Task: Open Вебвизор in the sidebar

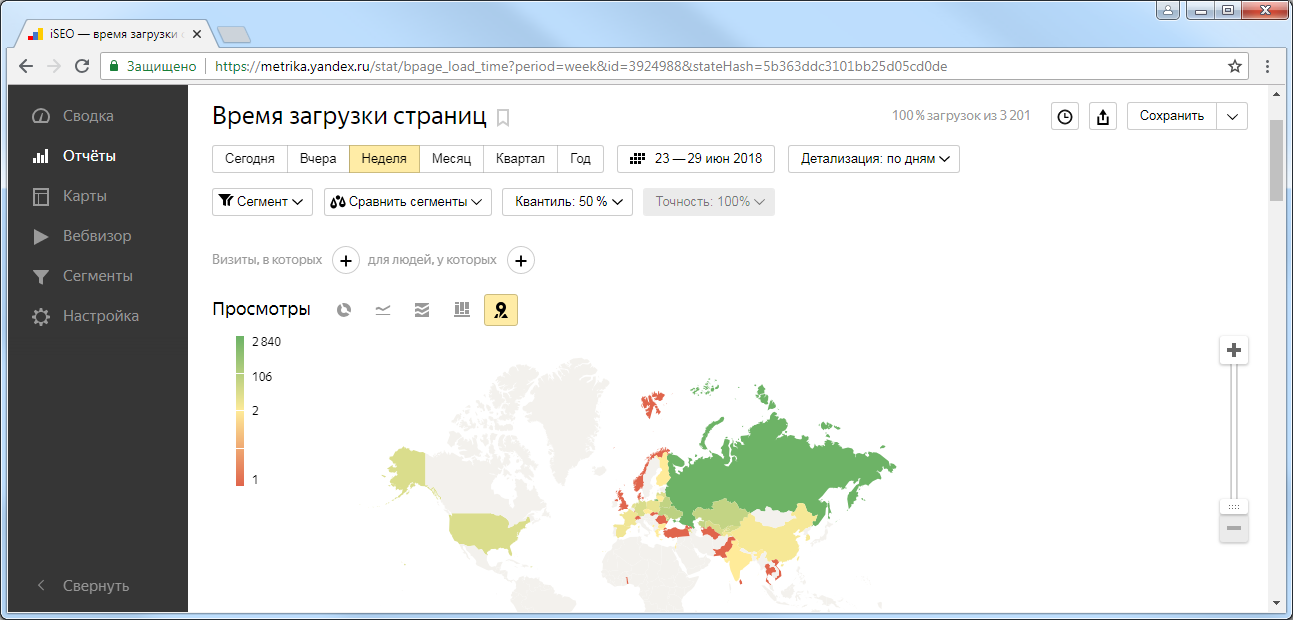Action: coord(97,236)
